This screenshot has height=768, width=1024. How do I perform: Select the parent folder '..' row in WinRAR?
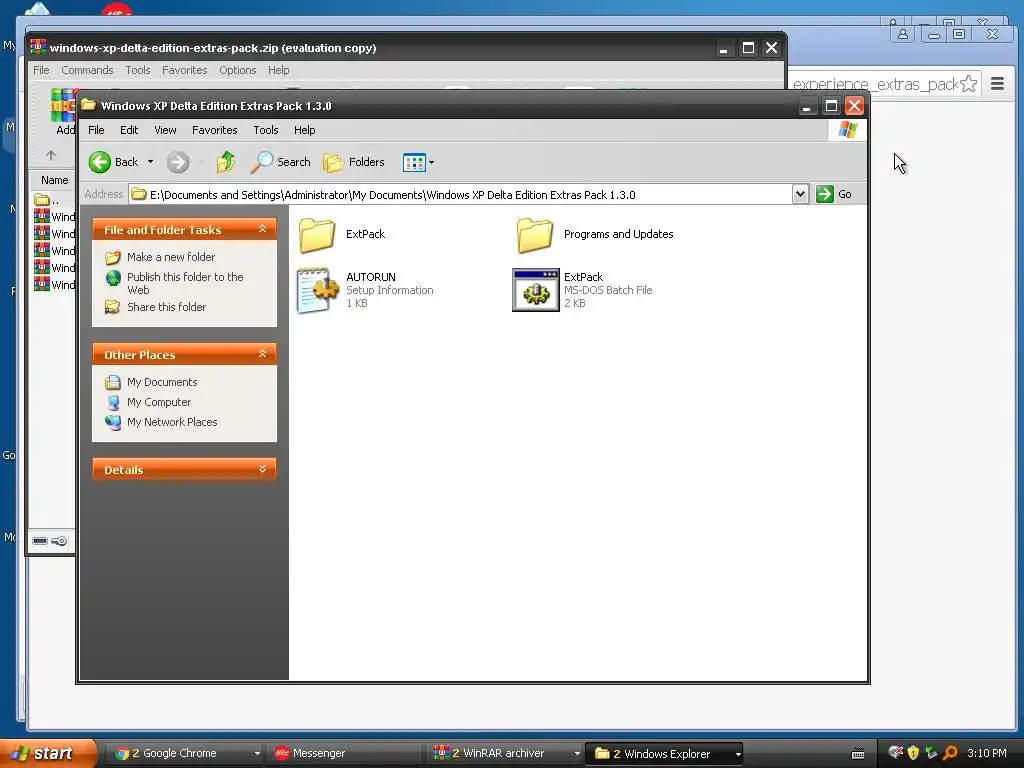point(55,200)
